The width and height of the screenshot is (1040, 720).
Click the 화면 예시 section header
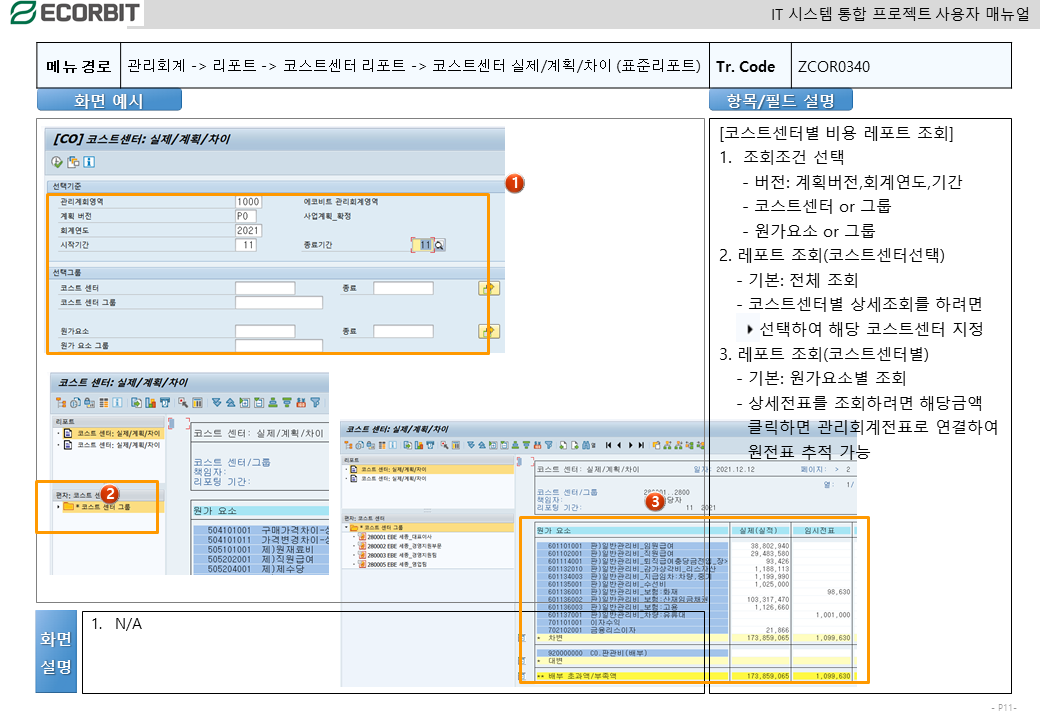[109, 100]
